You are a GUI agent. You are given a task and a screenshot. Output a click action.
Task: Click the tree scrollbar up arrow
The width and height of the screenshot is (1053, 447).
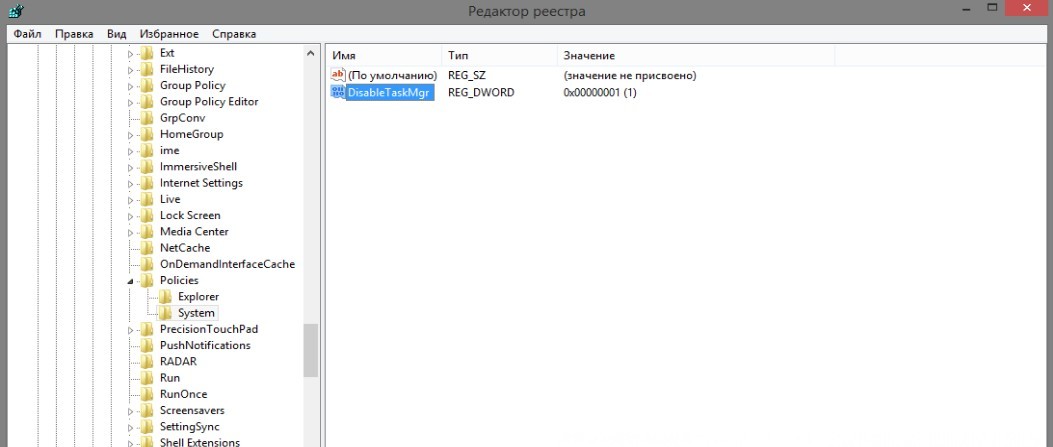coord(310,53)
